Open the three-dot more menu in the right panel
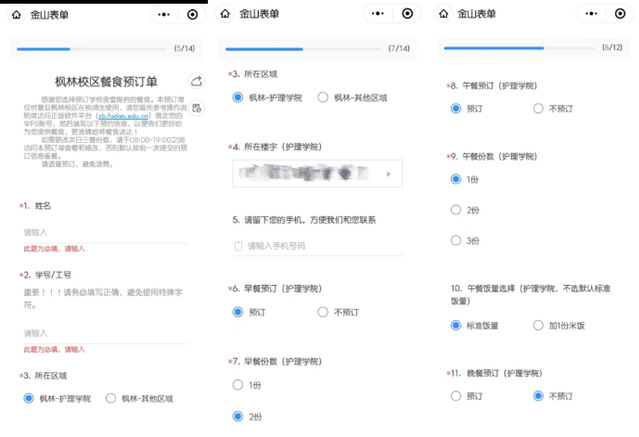639x437 pixels. pyautogui.click(x=587, y=14)
